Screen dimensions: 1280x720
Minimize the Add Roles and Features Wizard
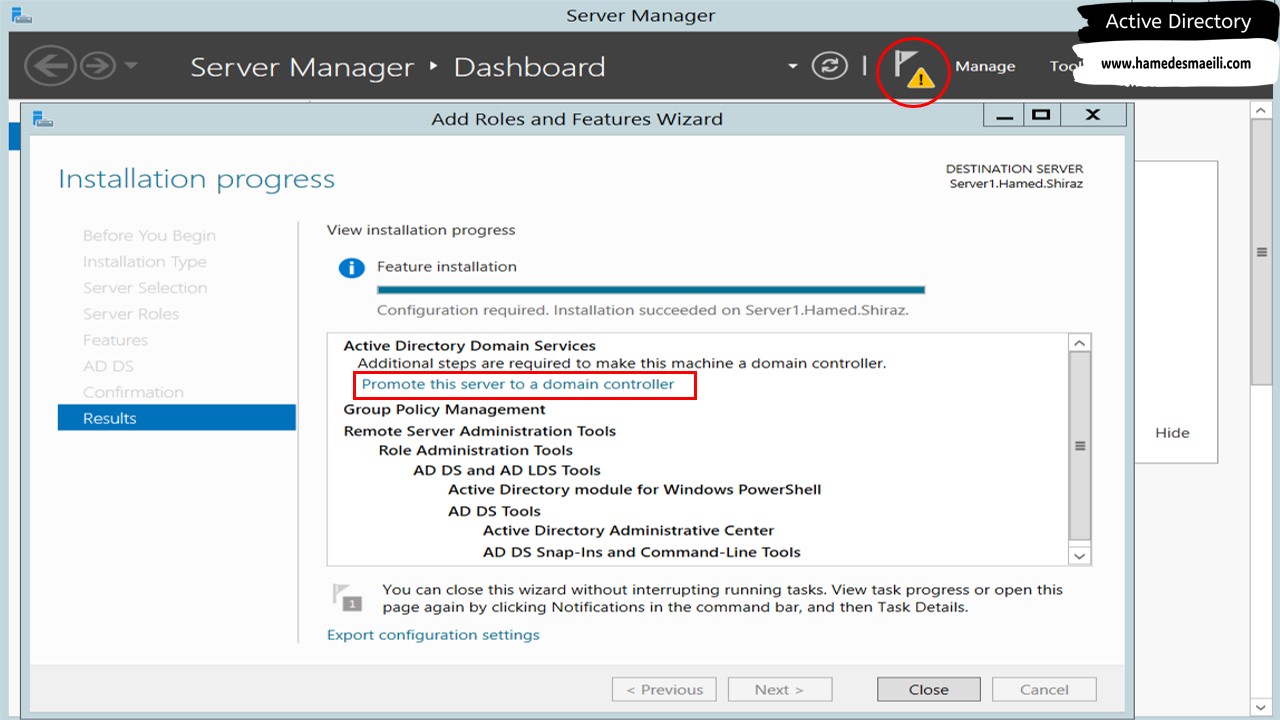pyautogui.click(x=1004, y=115)
